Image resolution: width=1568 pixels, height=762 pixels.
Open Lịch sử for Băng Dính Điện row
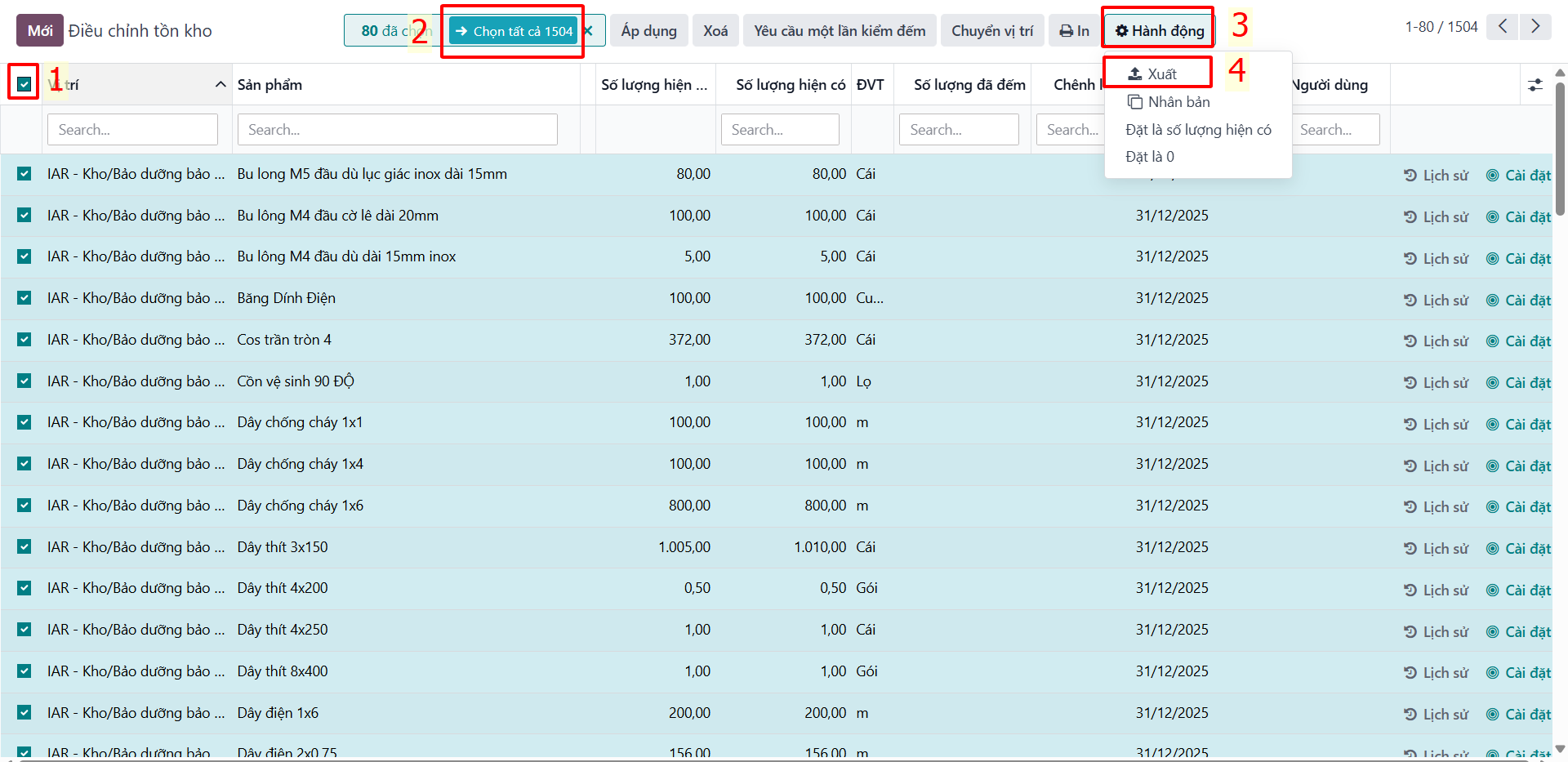click(x=1436, y=300)
